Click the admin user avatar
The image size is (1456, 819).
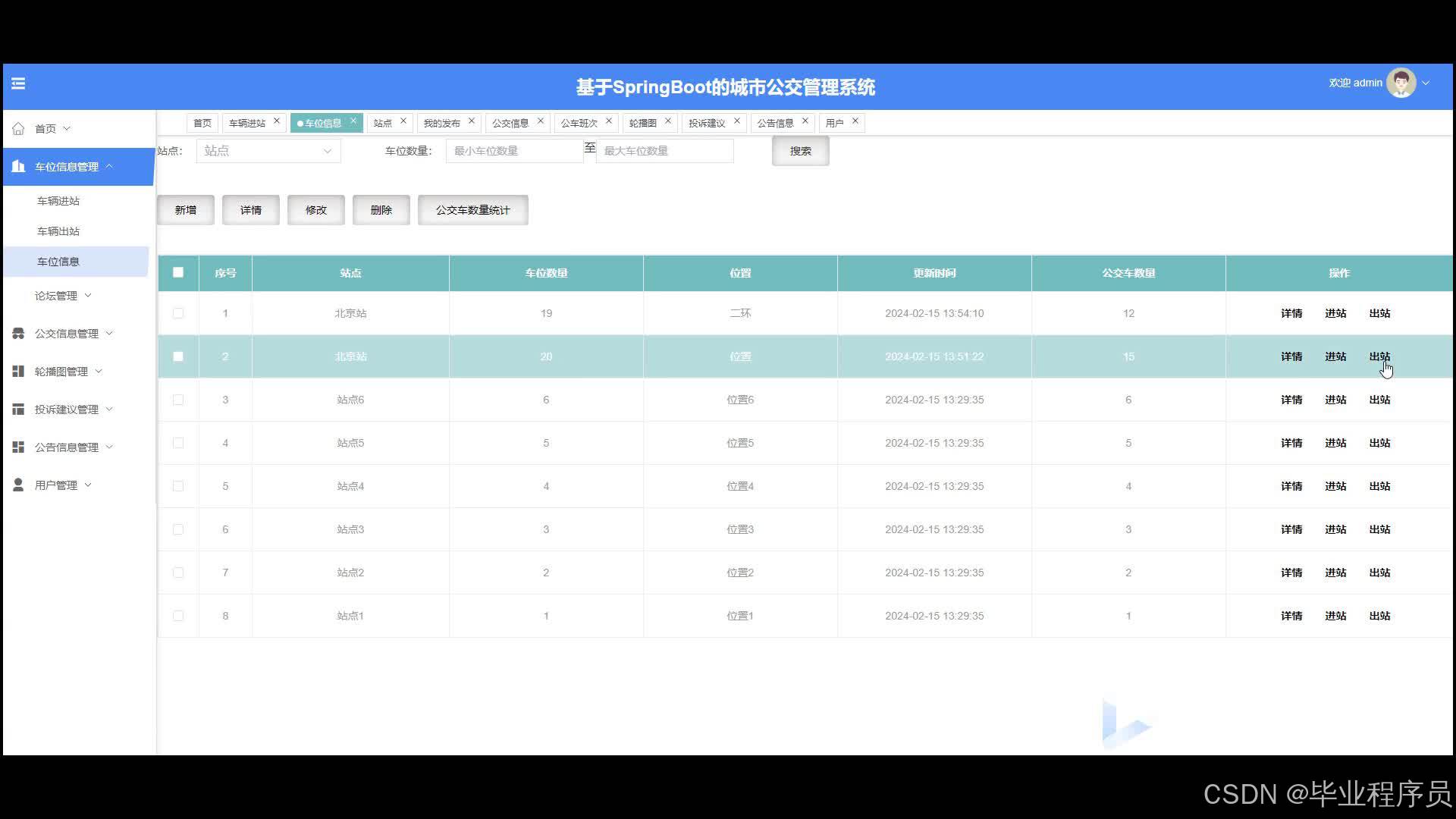tap(1400, 83)
